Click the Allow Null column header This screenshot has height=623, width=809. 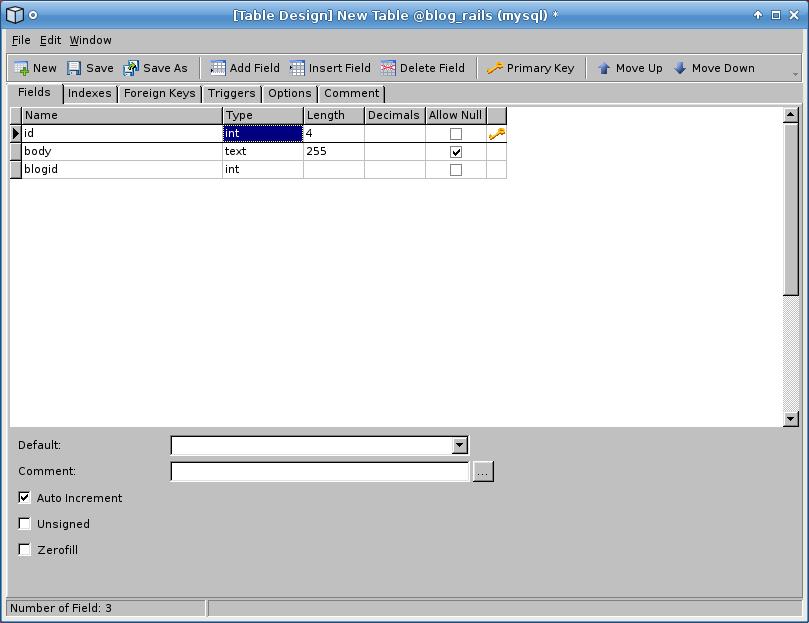pos(456,115)
